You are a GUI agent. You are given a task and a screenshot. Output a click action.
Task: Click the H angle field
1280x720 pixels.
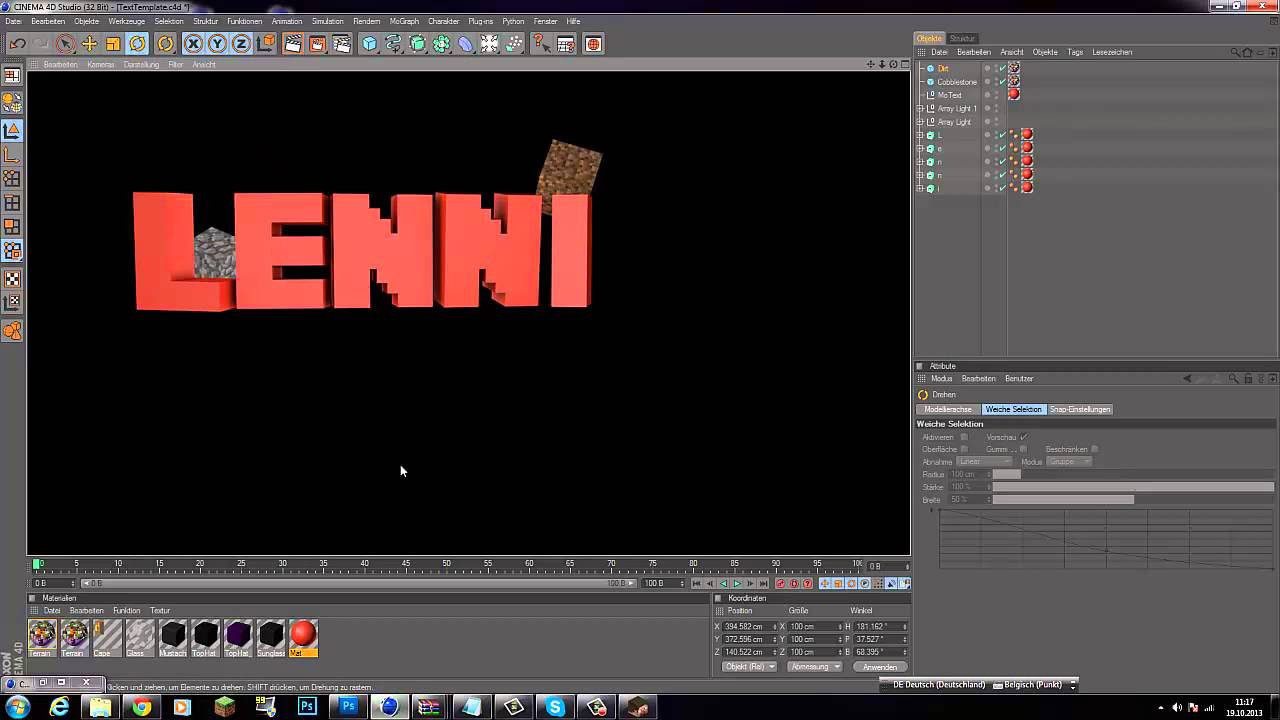(878, 626)
